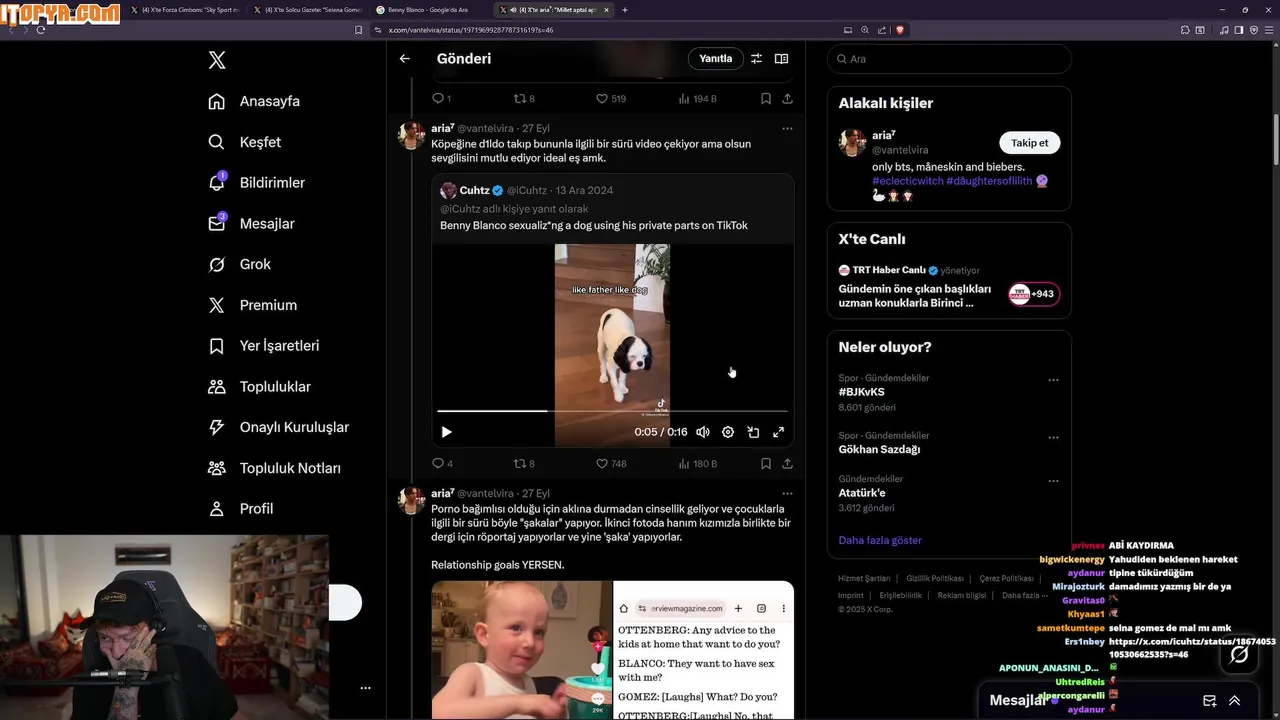Share the post with 748 likes

(x=788, y=464)
